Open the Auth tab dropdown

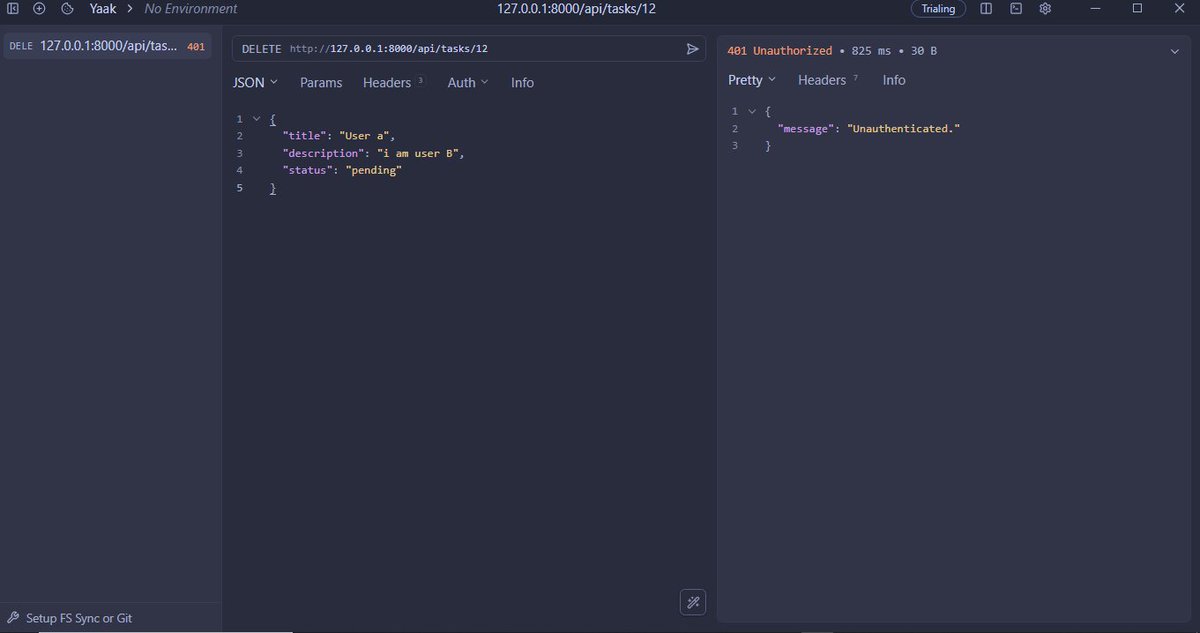pyautogui.click(x=468, y=82)
